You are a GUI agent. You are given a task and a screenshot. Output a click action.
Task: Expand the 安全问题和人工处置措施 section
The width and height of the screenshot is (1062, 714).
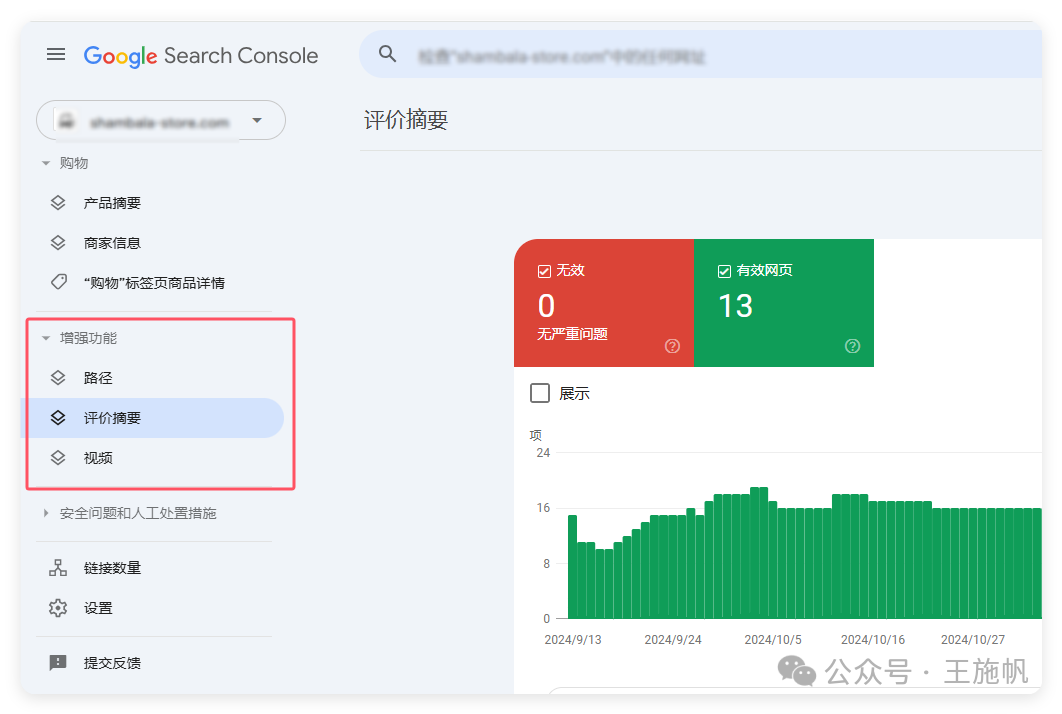tap(45, 512)
